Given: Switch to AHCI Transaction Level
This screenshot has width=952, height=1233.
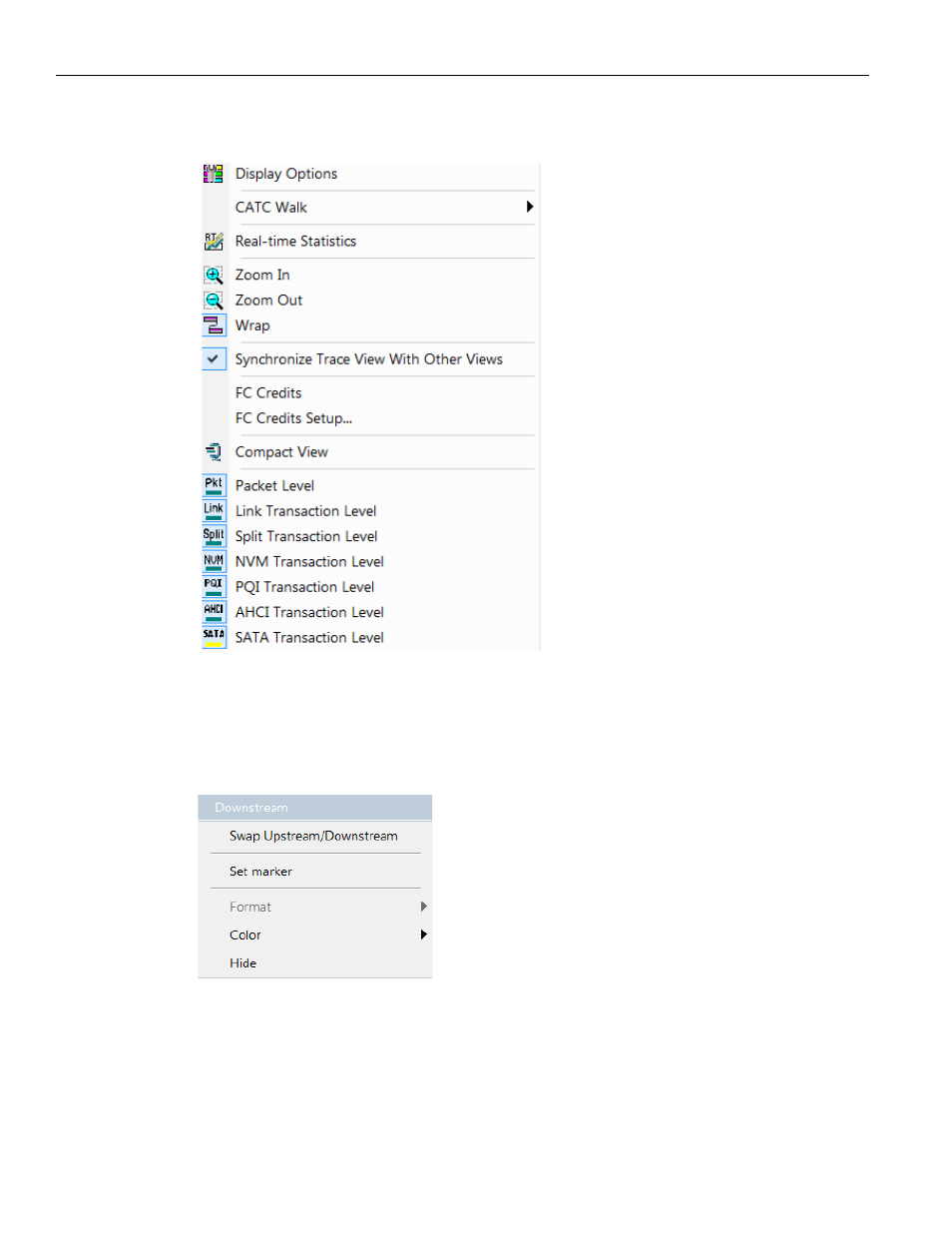Looking at the screenshot, I should point(309,613).
